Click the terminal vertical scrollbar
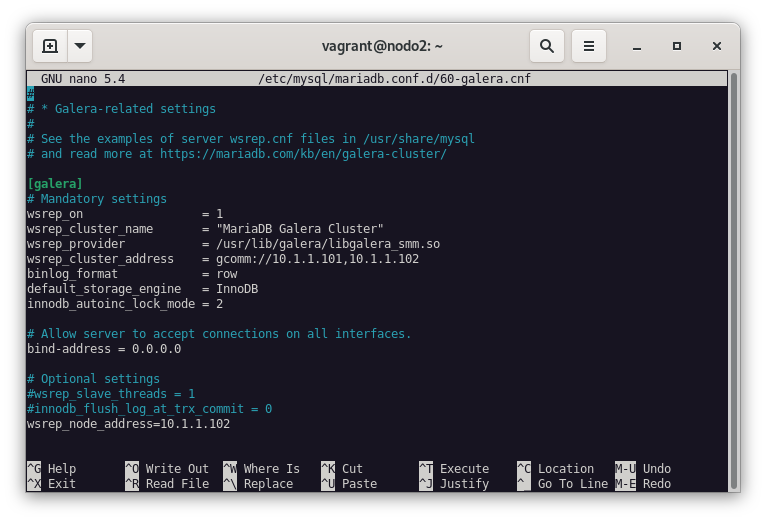Screen dimensions: 766x521 (x=734, y=280)
